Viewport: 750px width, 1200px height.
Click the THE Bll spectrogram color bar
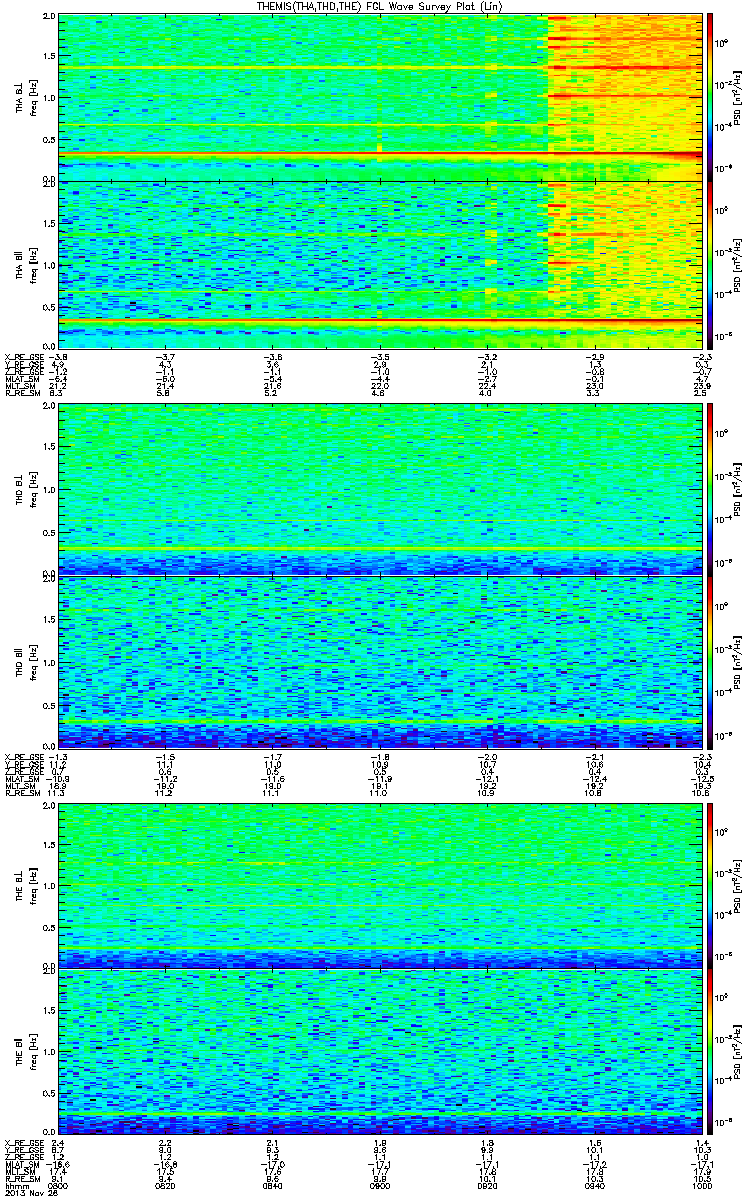tap(711, 1054)
